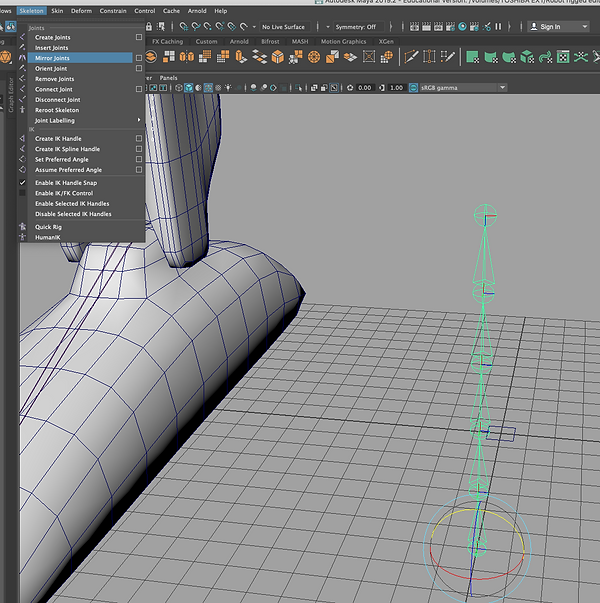Image resolution: width=600 pixels, height=603 pixels.
Task: Click the top joint of the skeleton
Action: click(485, 215)
